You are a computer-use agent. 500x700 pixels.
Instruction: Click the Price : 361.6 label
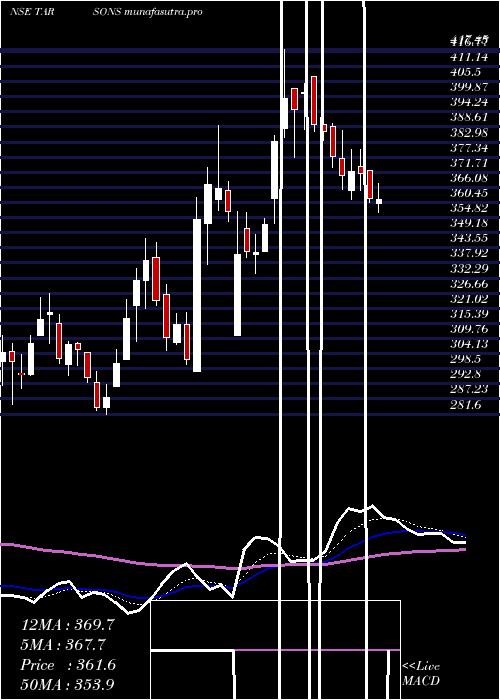pyautogui.click(x=68, y=665)
